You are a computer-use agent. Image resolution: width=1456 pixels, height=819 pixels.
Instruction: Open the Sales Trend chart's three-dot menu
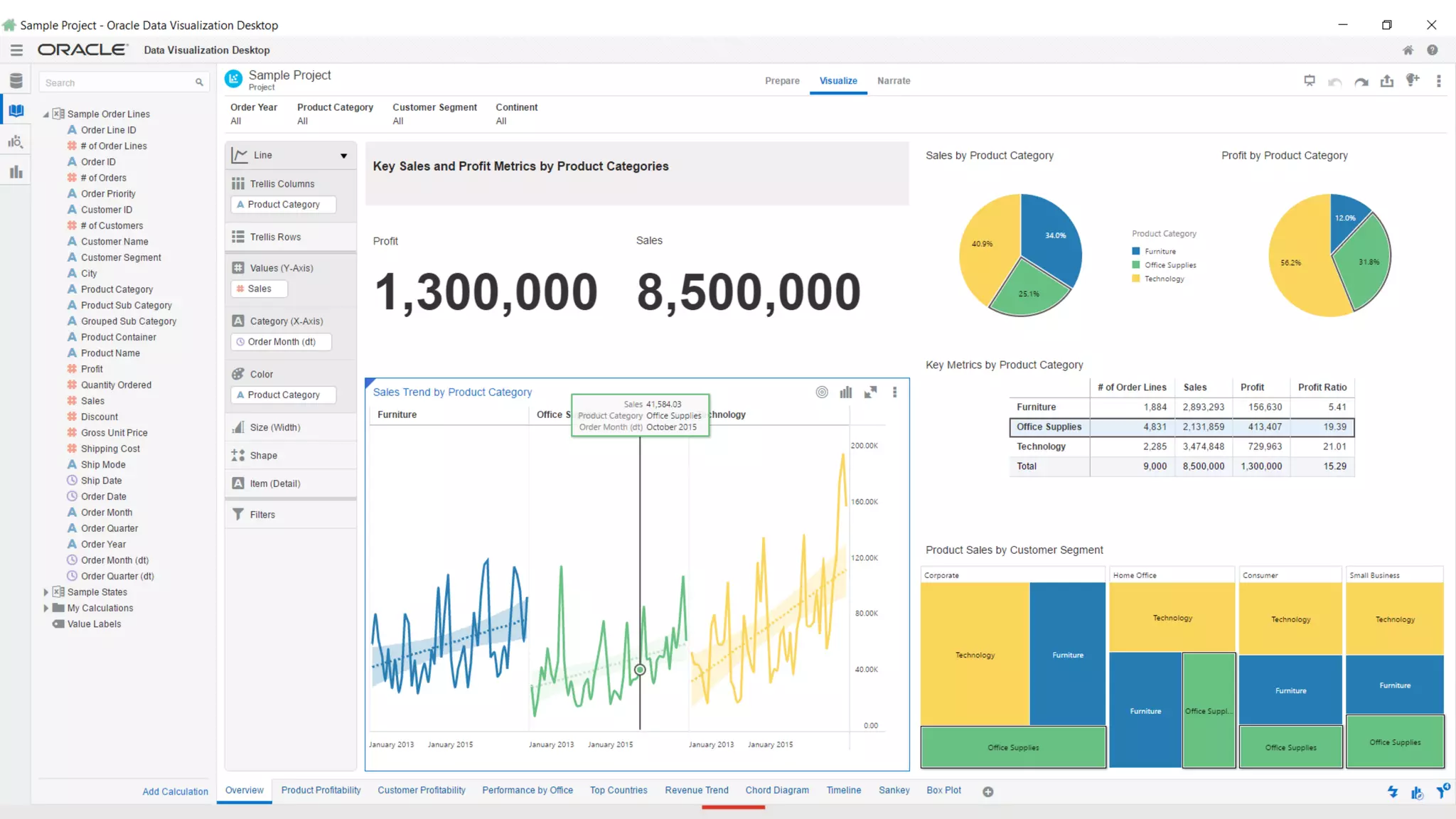(894, 392)
